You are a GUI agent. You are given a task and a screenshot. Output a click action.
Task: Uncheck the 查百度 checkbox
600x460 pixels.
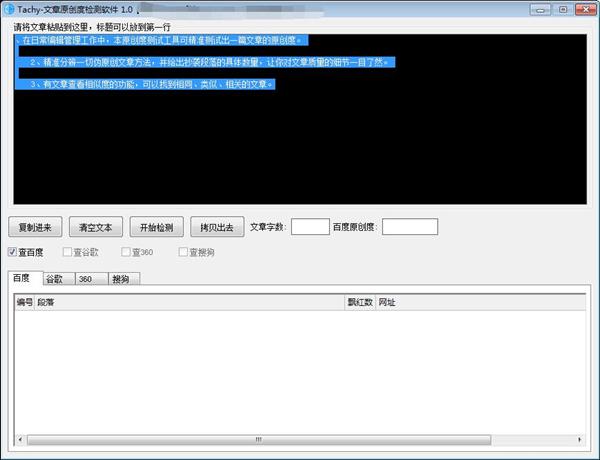12,252
